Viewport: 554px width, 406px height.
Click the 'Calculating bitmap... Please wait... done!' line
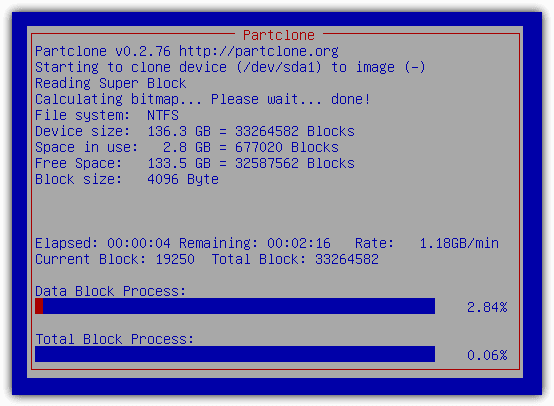[x=203, y=99]
